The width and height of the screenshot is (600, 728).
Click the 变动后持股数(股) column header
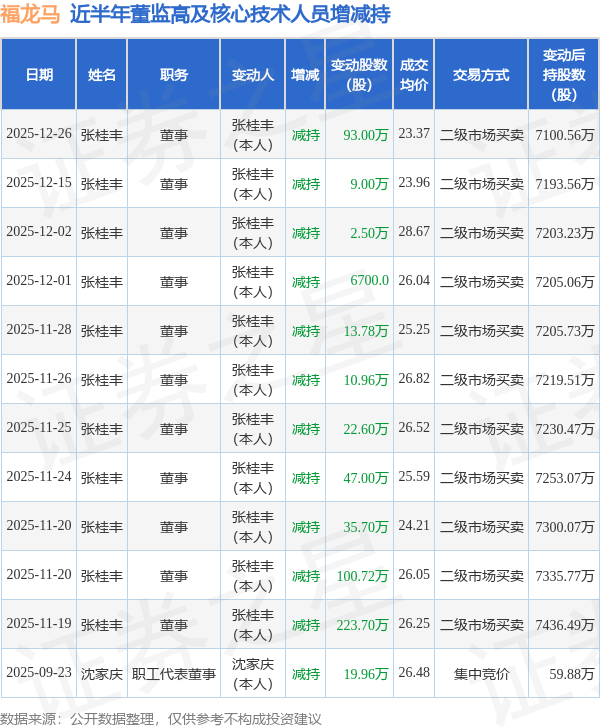(x=564, y=75)
